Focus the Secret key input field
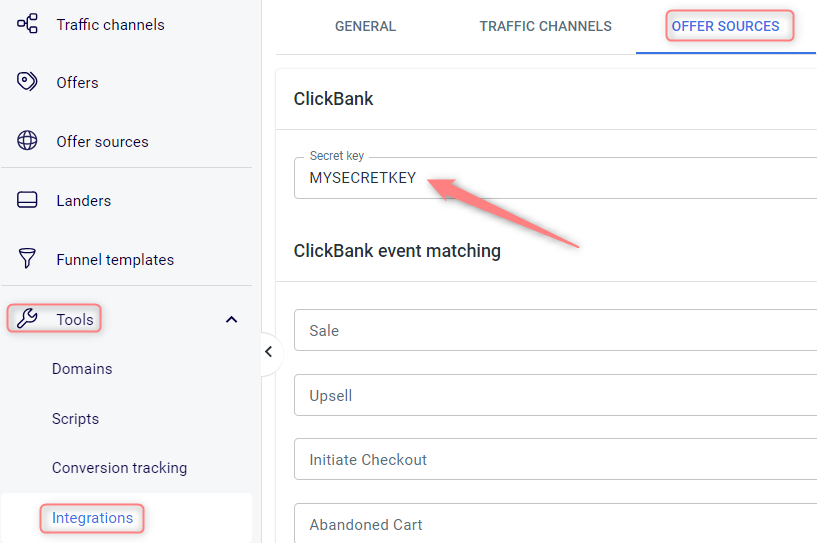 click(x=555, y=178)
